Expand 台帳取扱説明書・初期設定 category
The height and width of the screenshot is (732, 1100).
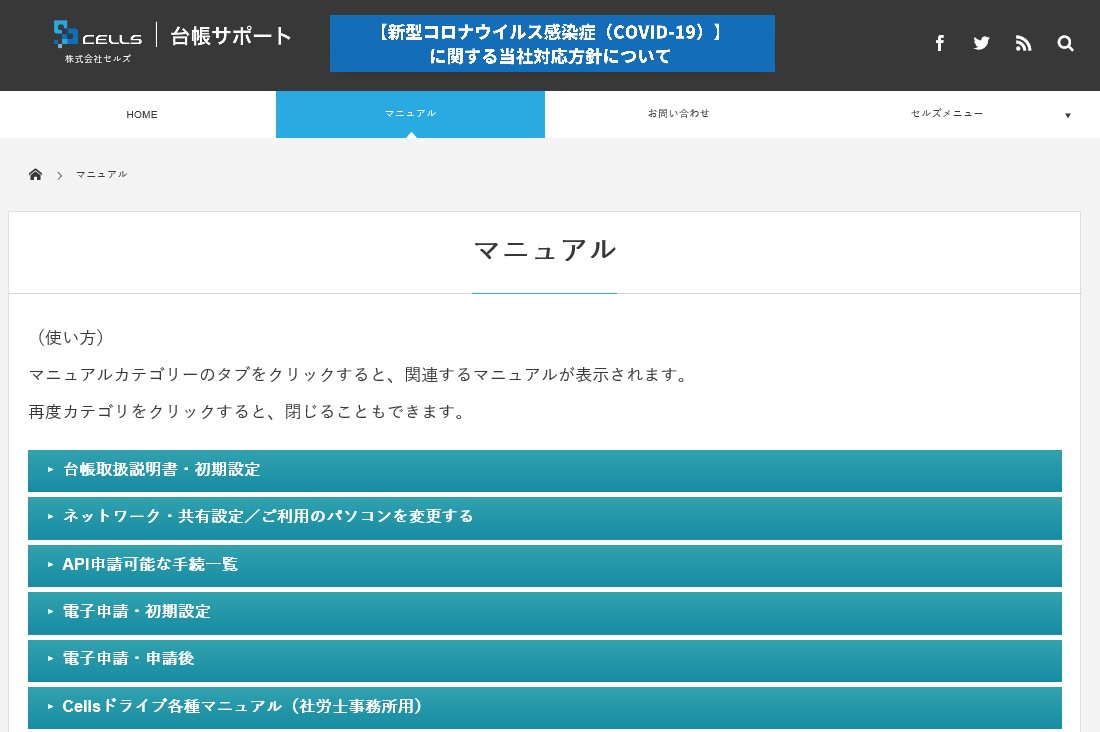pyautogui.click(x=544, y=470)
